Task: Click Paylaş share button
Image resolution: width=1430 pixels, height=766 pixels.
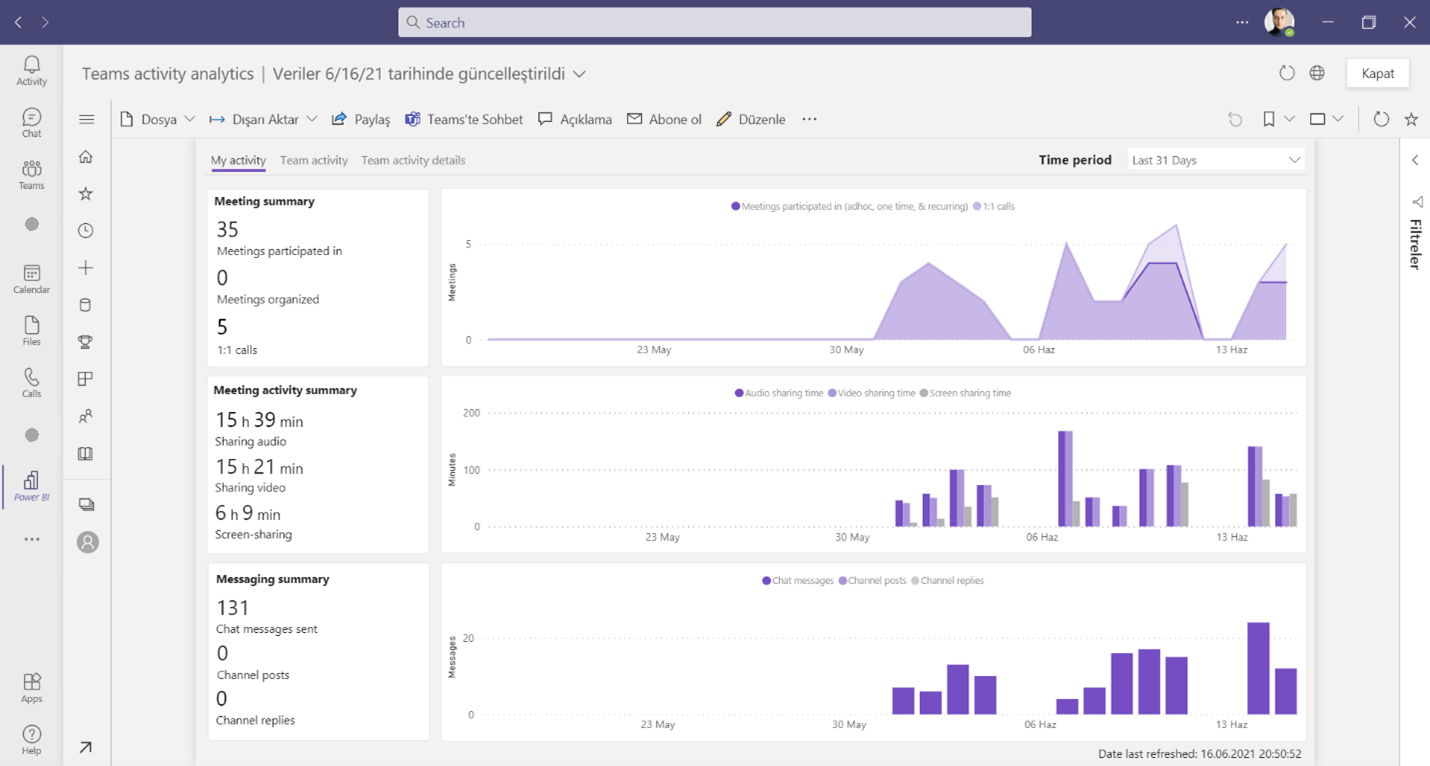Action: click(361, 119)
